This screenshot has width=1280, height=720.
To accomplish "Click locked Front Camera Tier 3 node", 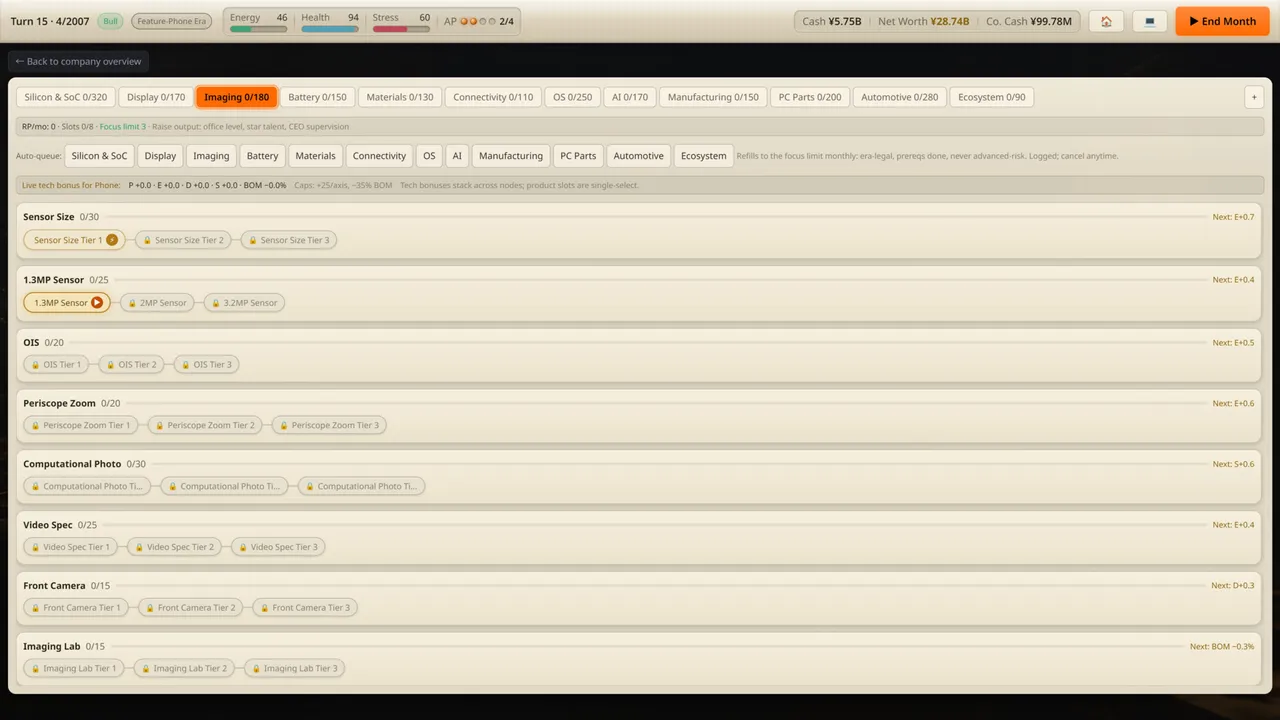I will [x=305, y=608].
